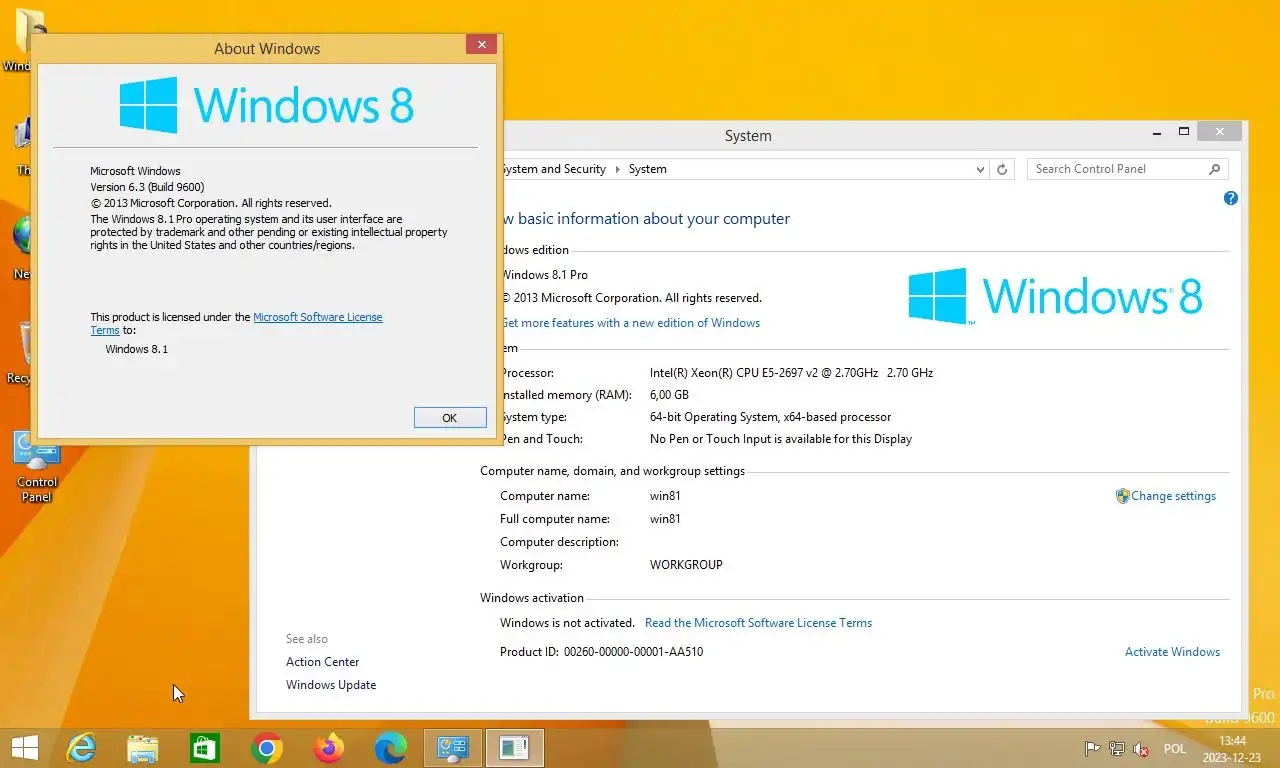The height and width of the screenshot is (768, 1280).
Task: Launch Firefox from the taskbar
Action: [x=329, y=748]
